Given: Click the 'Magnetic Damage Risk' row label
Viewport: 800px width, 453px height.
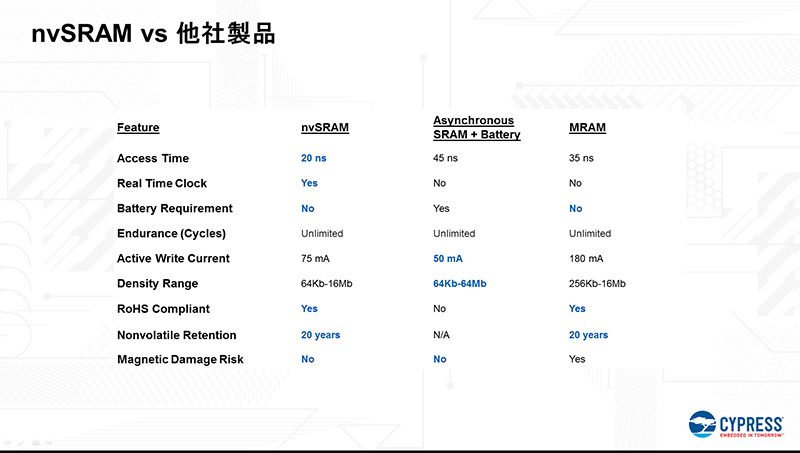Looking at the screenshot, I should [x=180, y=359].
